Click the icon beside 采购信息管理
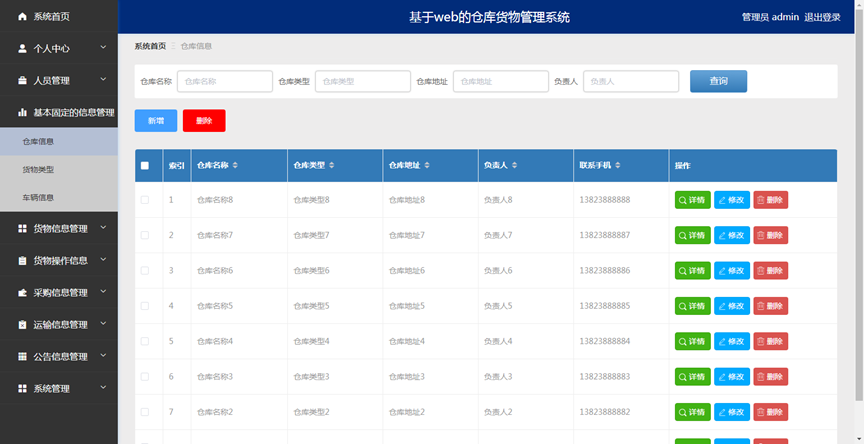 pyautogui.click(x=22, y=293)
